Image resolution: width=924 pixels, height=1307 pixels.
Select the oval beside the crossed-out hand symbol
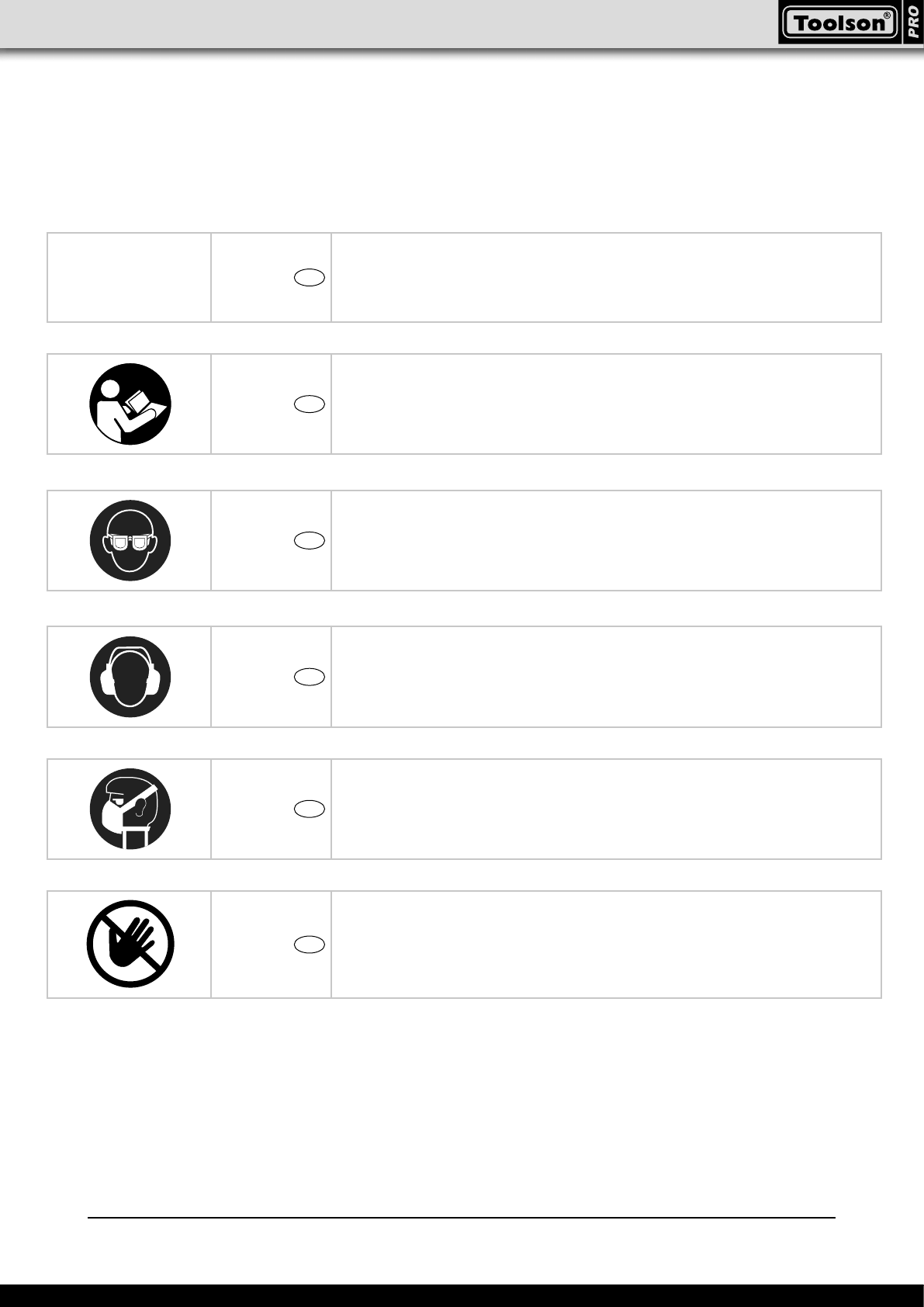310,944
